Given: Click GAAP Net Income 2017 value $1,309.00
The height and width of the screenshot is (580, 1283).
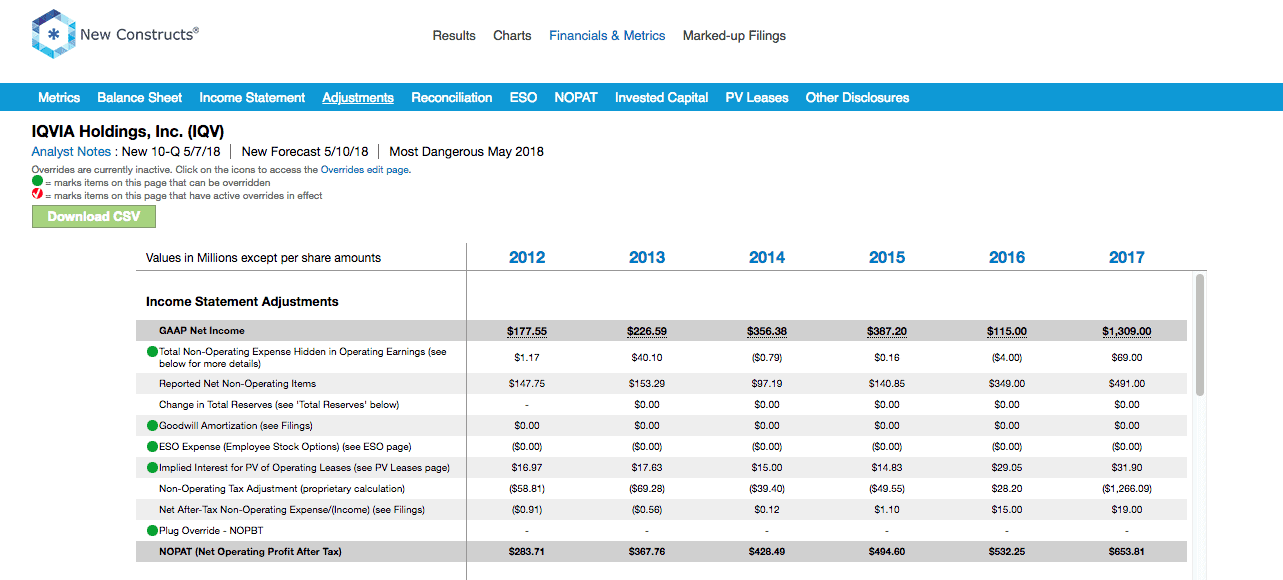Looking at the screenshot, I should [1127, 331].
